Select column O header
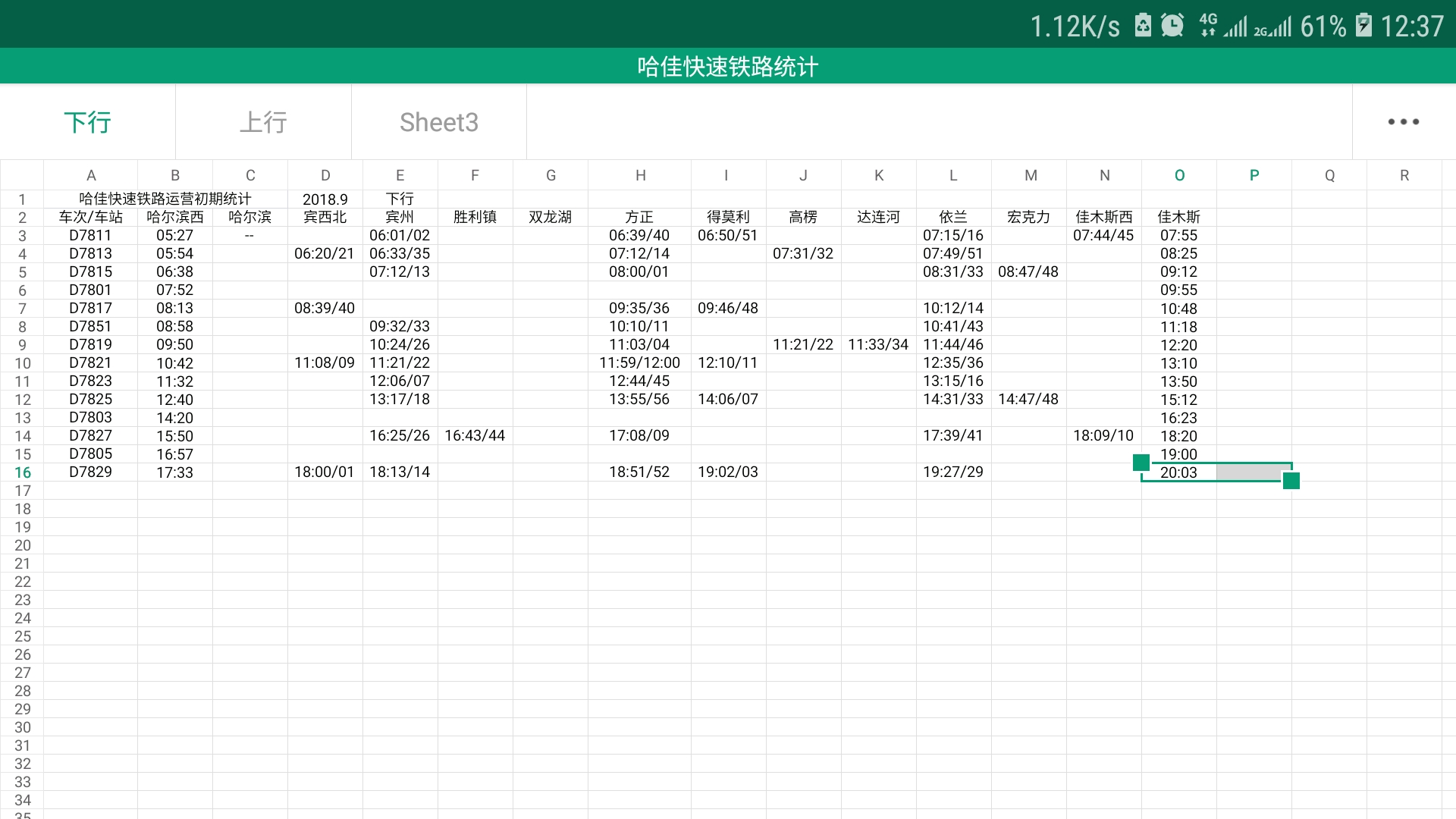The height and width of the screenshot is (819, 1456). pyautogui.click(x=1179, y=175)
